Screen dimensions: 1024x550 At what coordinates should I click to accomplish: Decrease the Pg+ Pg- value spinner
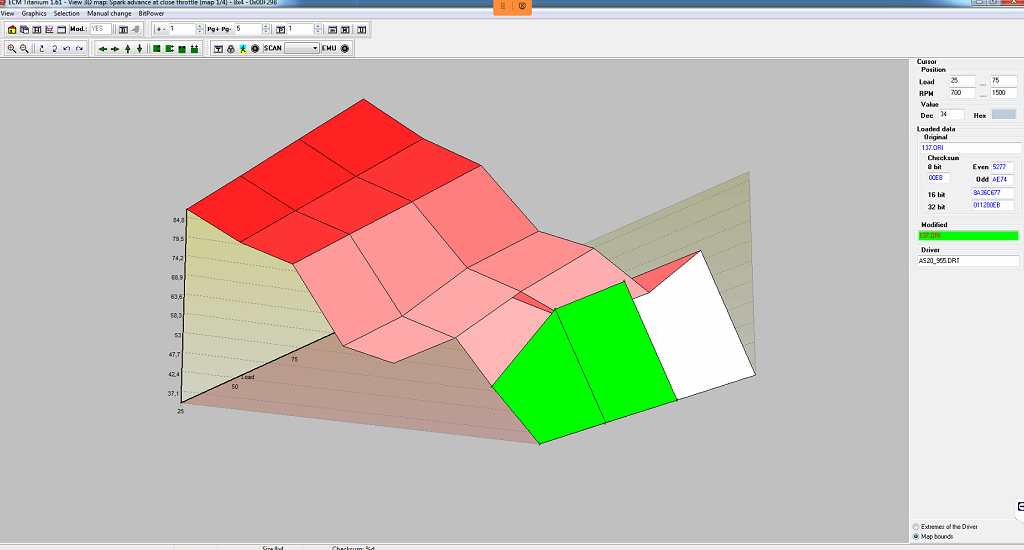tap(266, 31)
